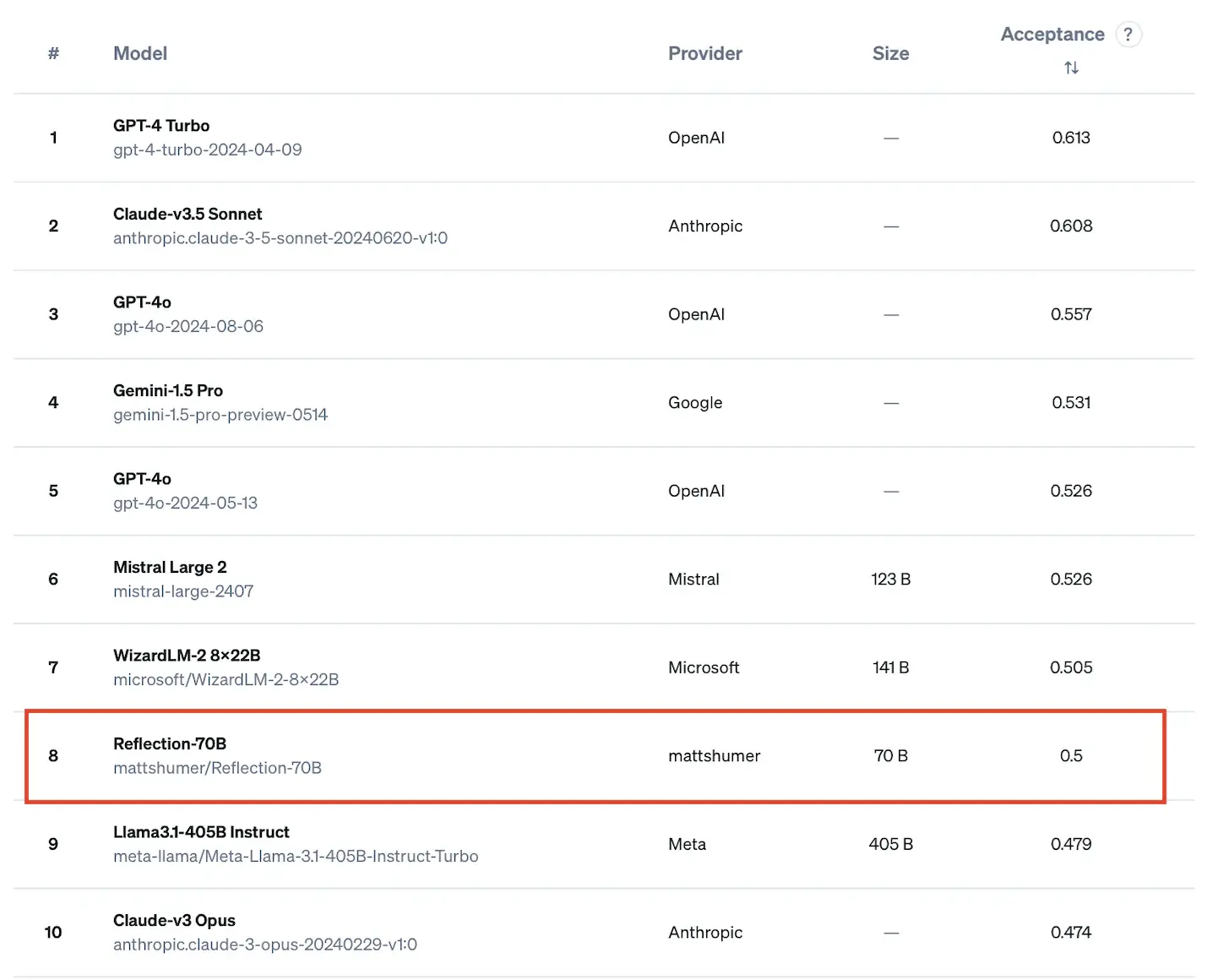Open the Llama3.1-405B Instruct model entry
1207x980 pixels.
pyautogui.click(x=201, y=832)
